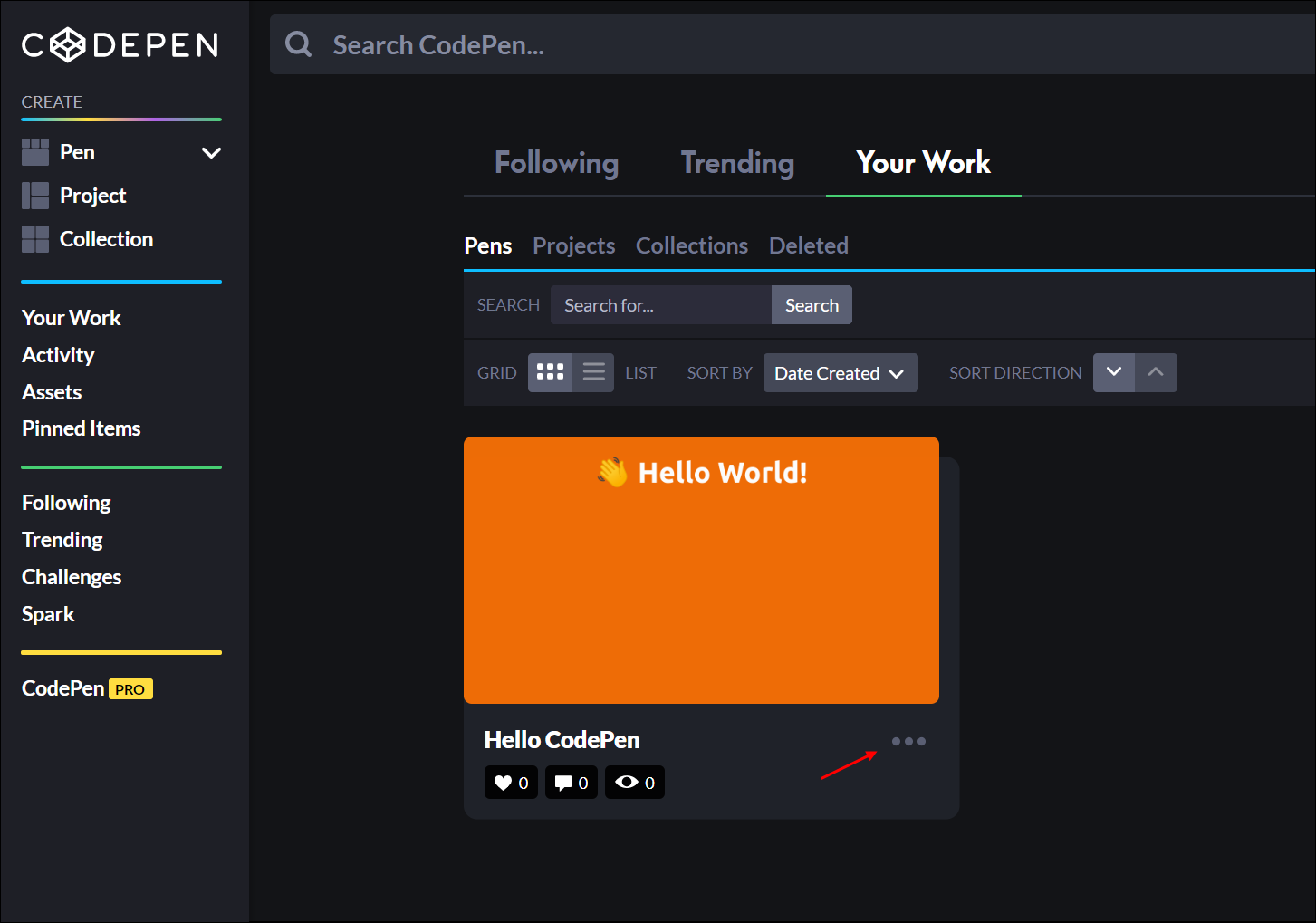Image resolution: width=1316 pixels, height=923 pixels.
Task: Open Assets in sidebar
Action: coord(52,392)
